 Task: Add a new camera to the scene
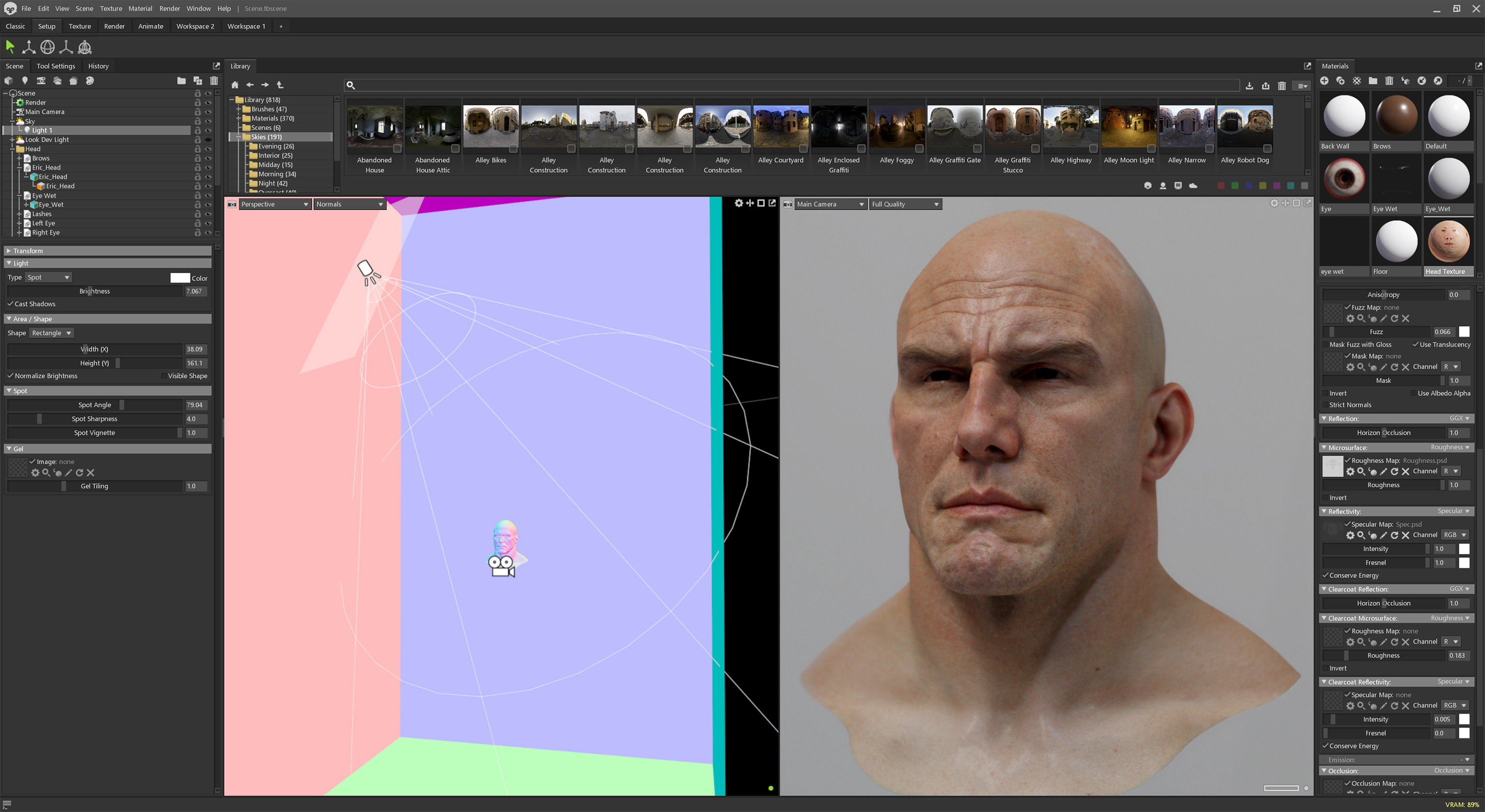coord(41,81)
